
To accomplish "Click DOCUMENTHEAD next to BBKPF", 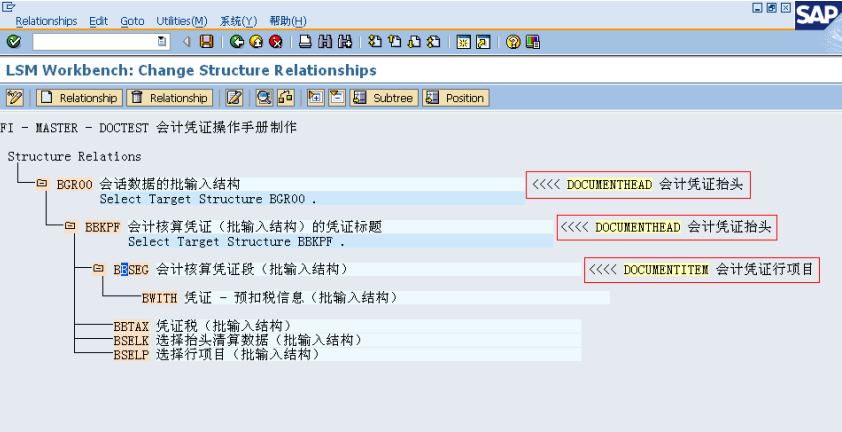I will 638,227.
